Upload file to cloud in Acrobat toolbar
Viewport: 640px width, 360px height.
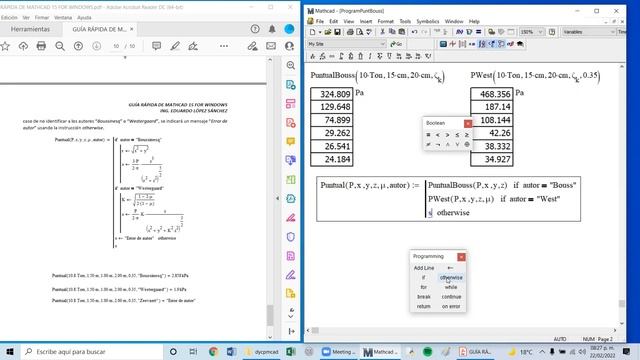click(x=23, y=46)
